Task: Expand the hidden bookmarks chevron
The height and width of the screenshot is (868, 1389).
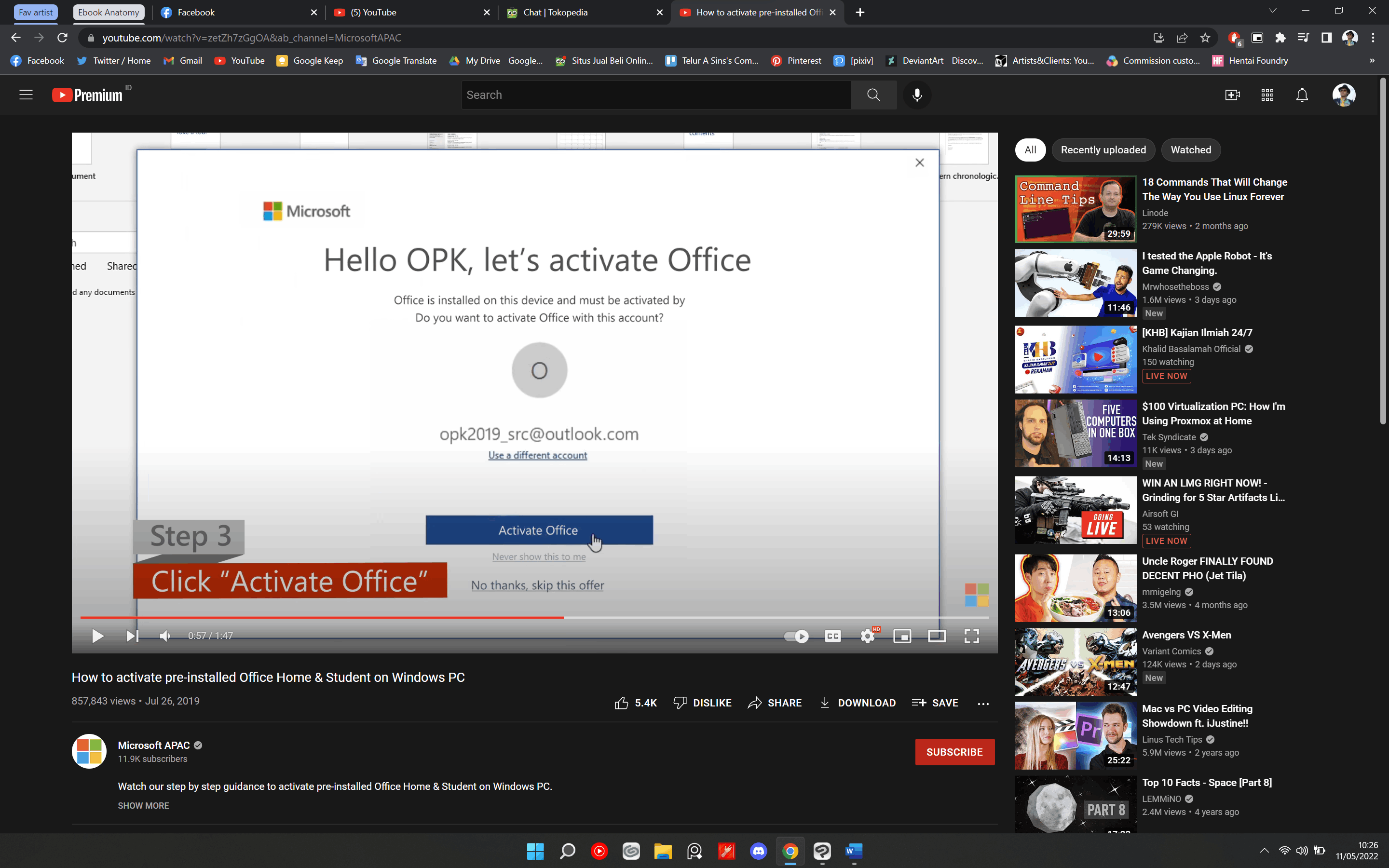Action: click(x=1372, y=61)
